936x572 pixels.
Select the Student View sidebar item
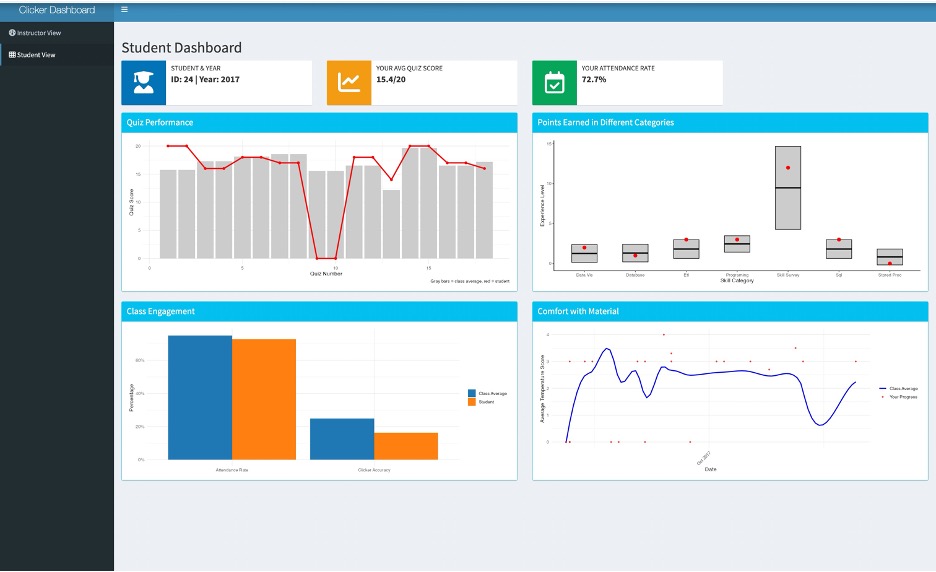pyautogui.click(x=57, y=54)
